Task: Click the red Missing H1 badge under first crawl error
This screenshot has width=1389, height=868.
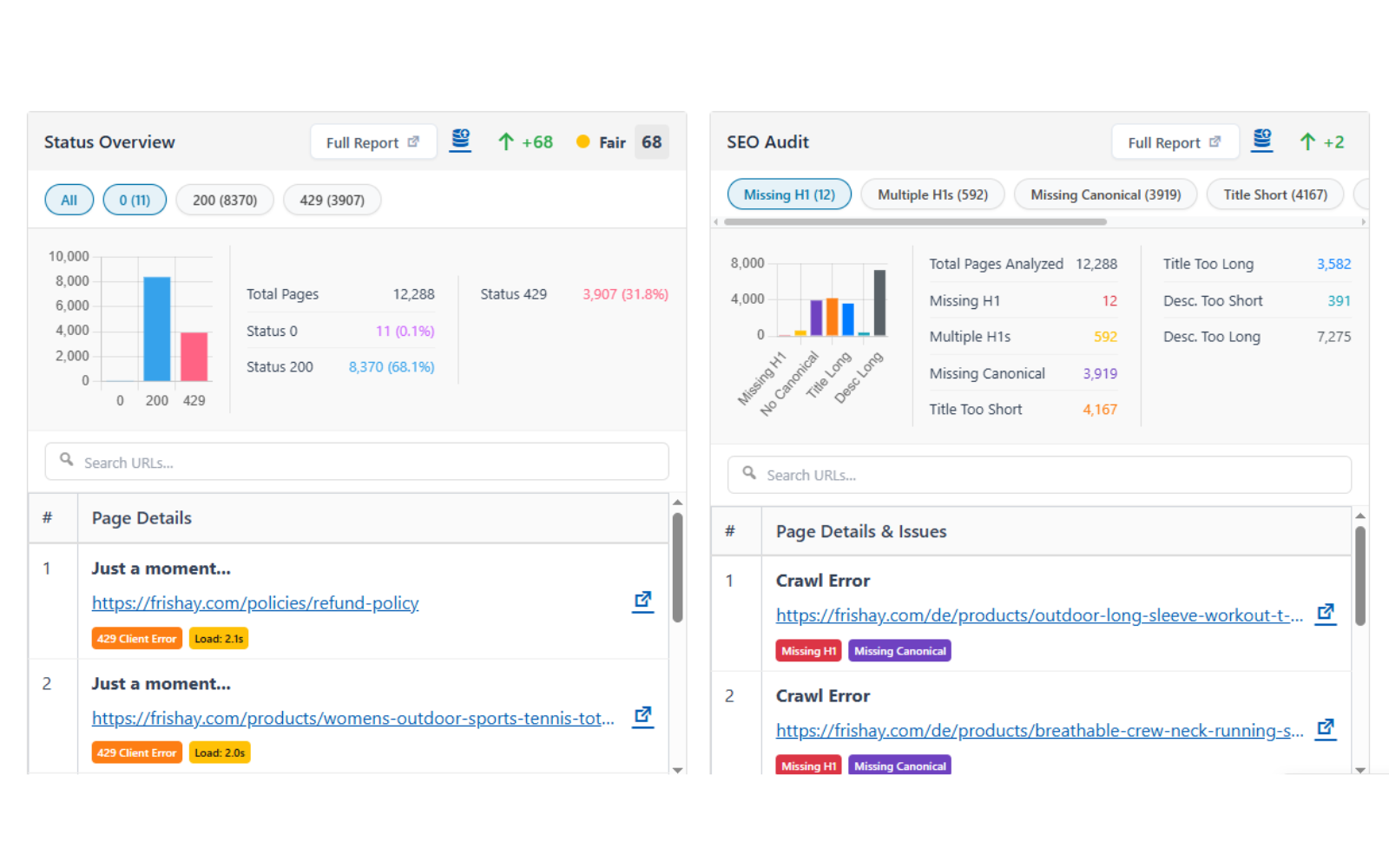Action: tap(807, 650)
